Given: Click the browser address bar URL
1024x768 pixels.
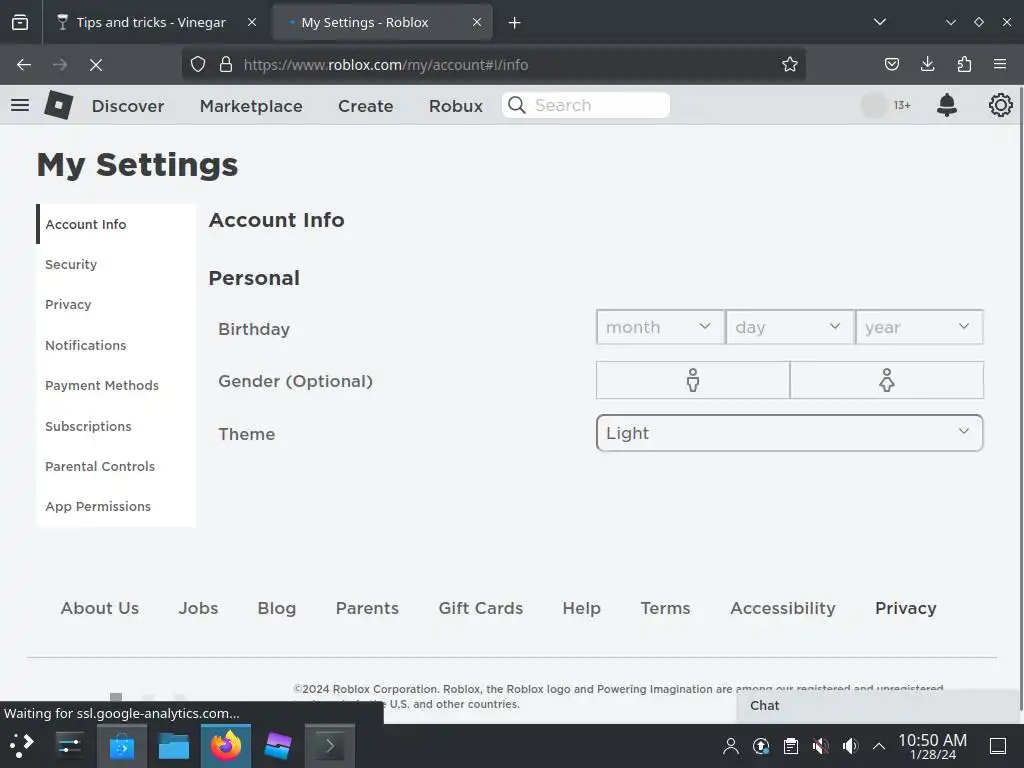Looking at the screenshot, I should click(386, 65).
